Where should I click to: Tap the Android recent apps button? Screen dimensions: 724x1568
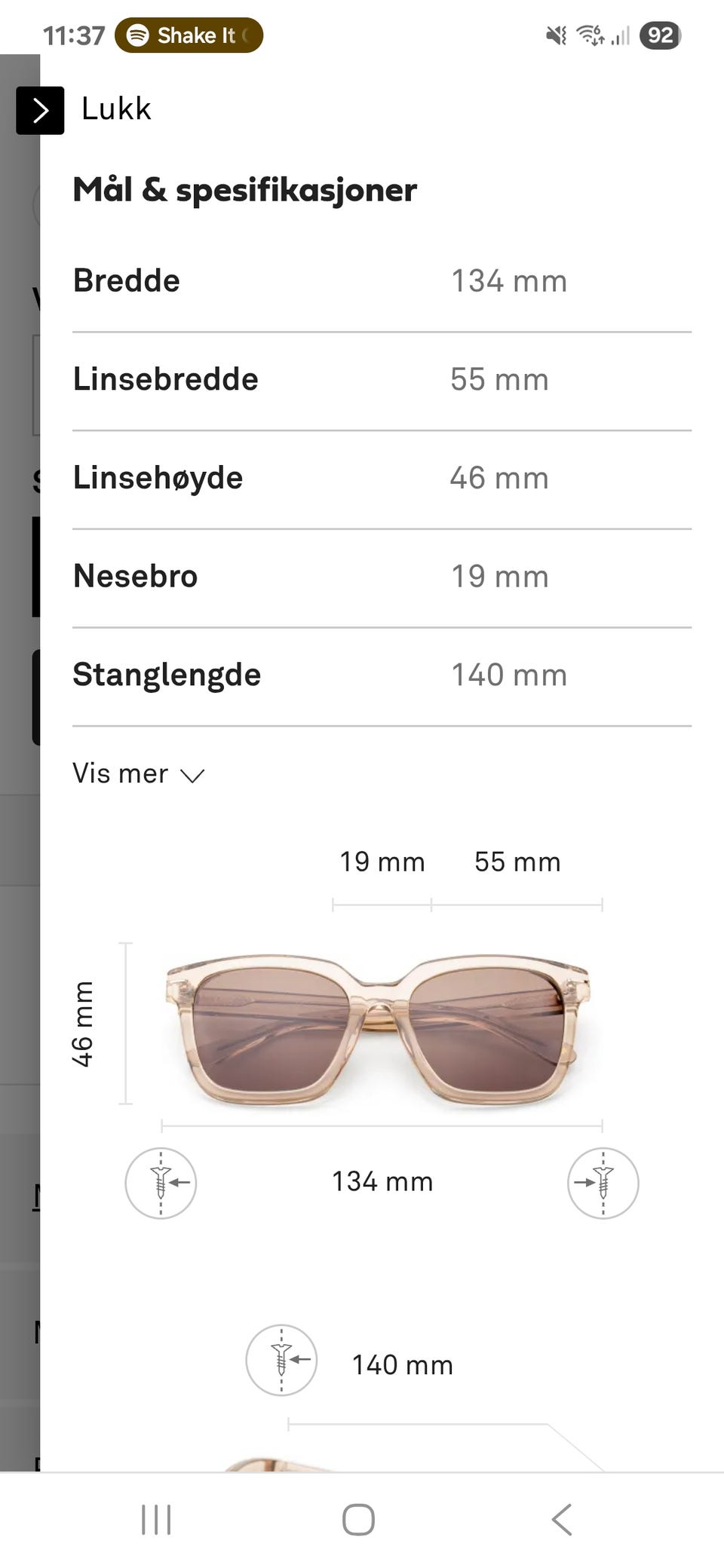click(x=156, y=1519)
